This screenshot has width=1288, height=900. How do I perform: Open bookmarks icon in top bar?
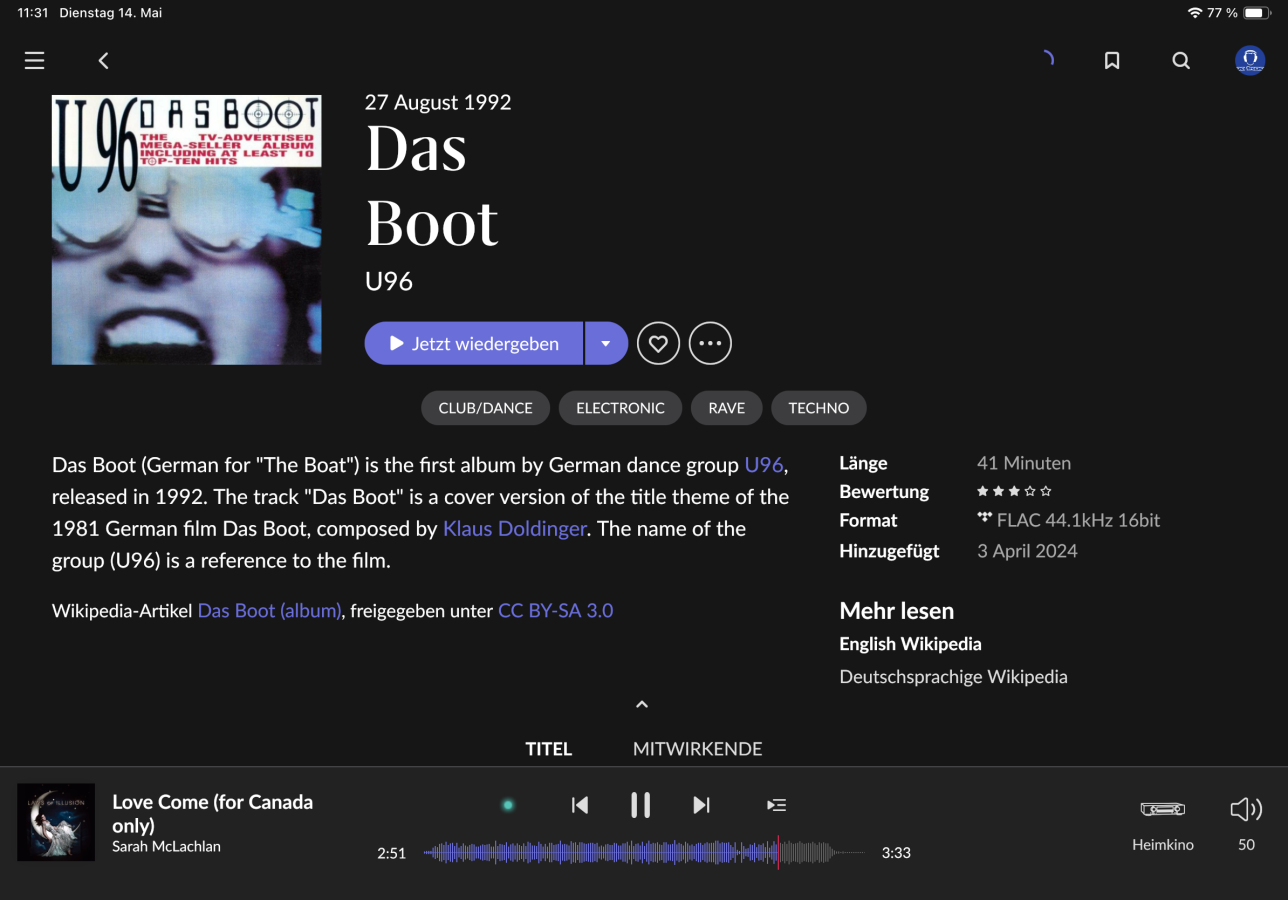click(1112, 61)
